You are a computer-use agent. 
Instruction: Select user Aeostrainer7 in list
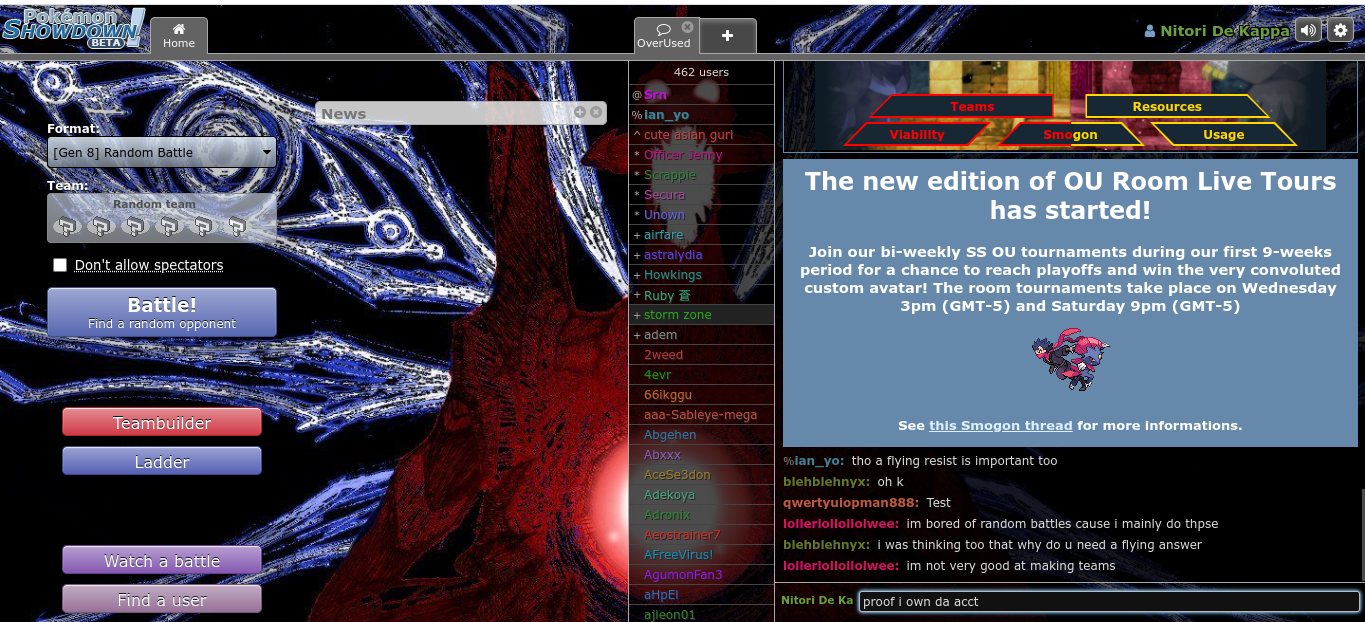pyautogui.click(x=701, y=534)
